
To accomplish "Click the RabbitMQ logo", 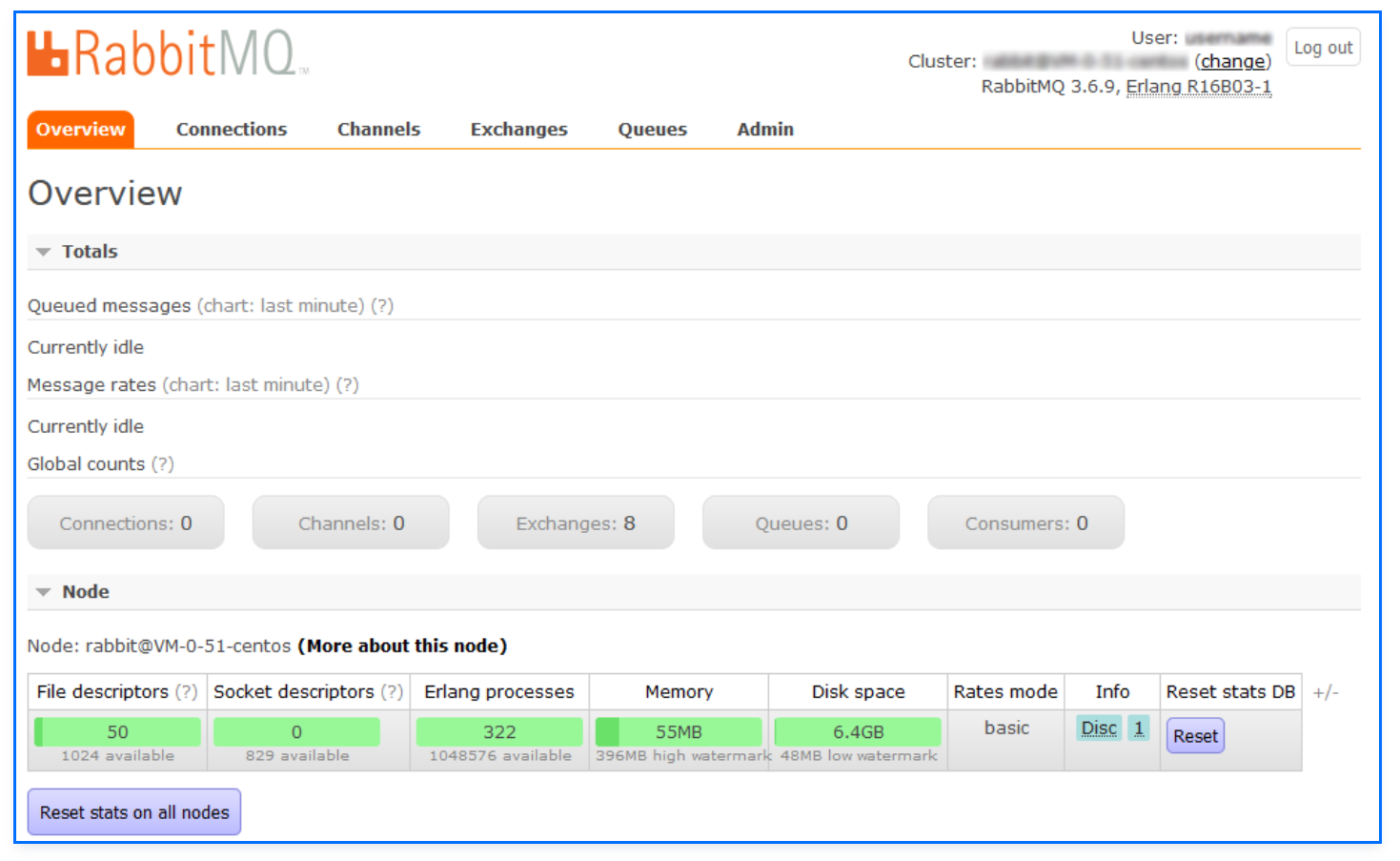I will tap(168, 53).
